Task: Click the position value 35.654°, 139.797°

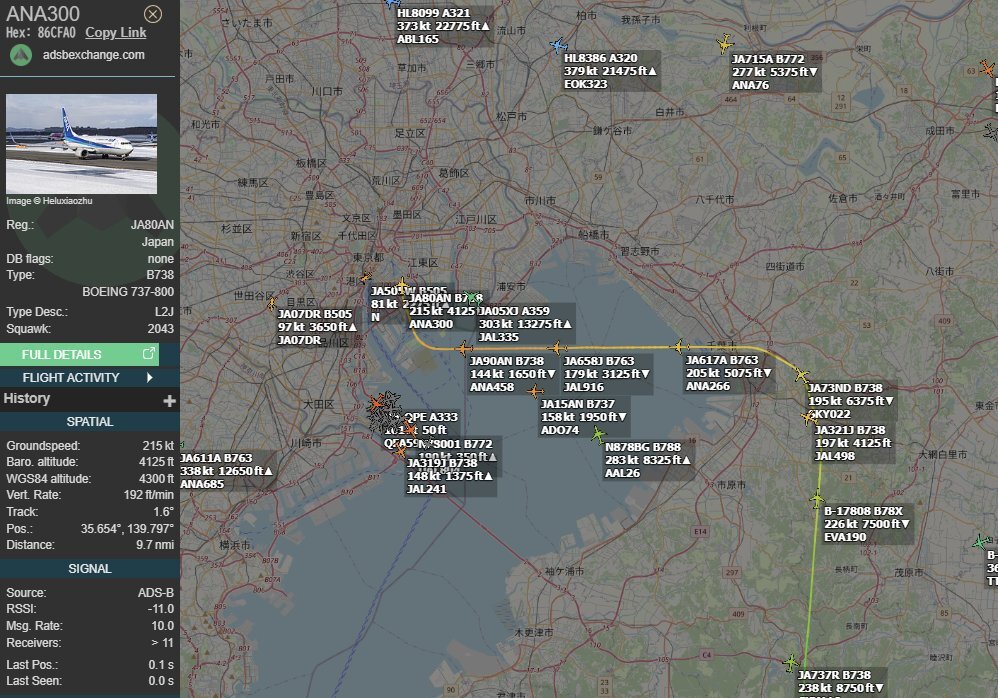Action: click(127, 529)
